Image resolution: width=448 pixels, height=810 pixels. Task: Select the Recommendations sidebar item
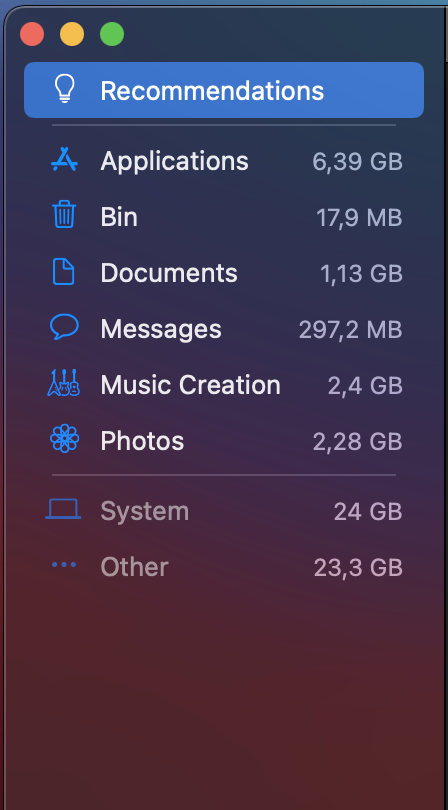(x=224, y=90)
